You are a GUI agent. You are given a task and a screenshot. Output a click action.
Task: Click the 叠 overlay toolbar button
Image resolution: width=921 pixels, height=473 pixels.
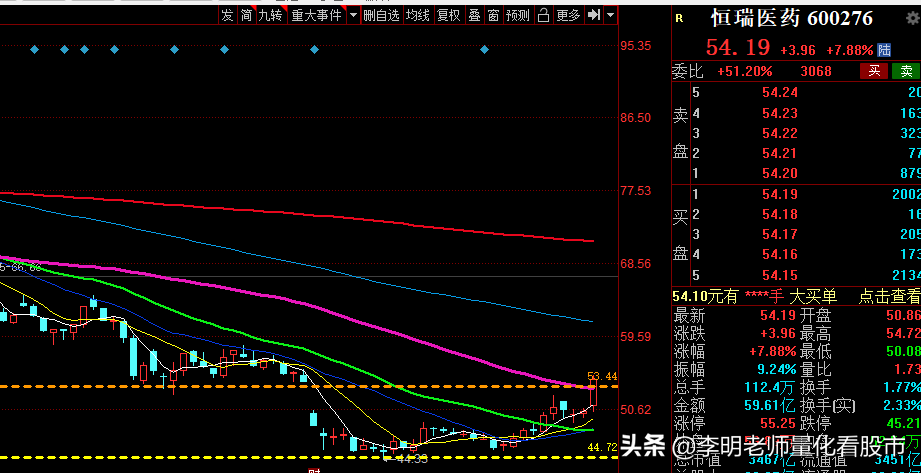pos(474,15)
